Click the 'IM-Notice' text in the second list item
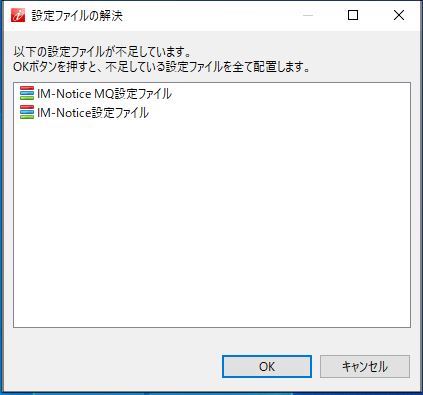Image resolution: width=423 pixels, height=395 pixels. (64, 113)
